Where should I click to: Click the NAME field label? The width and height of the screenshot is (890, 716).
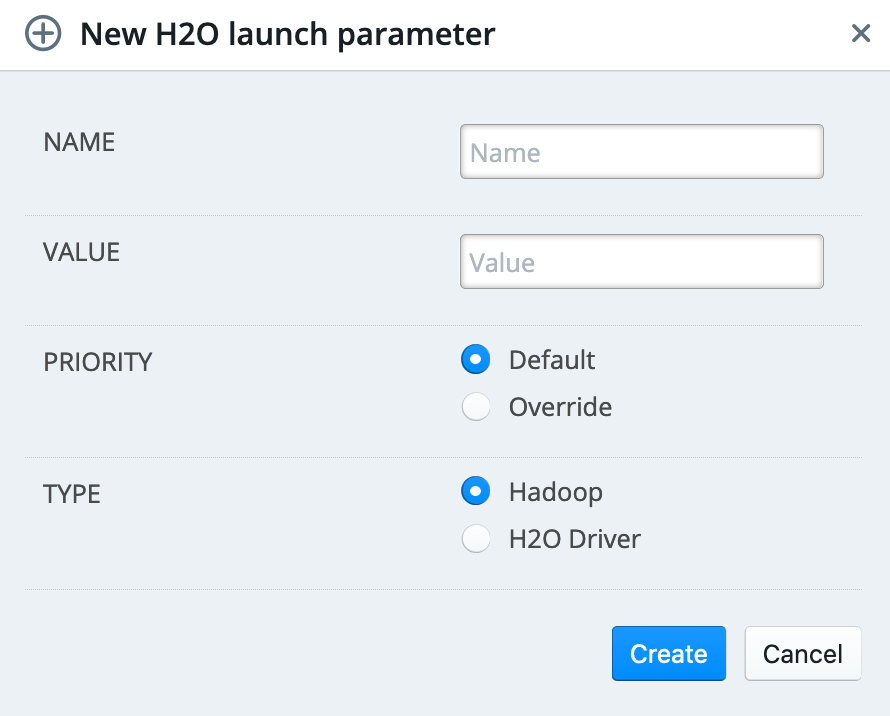point(79,142)
